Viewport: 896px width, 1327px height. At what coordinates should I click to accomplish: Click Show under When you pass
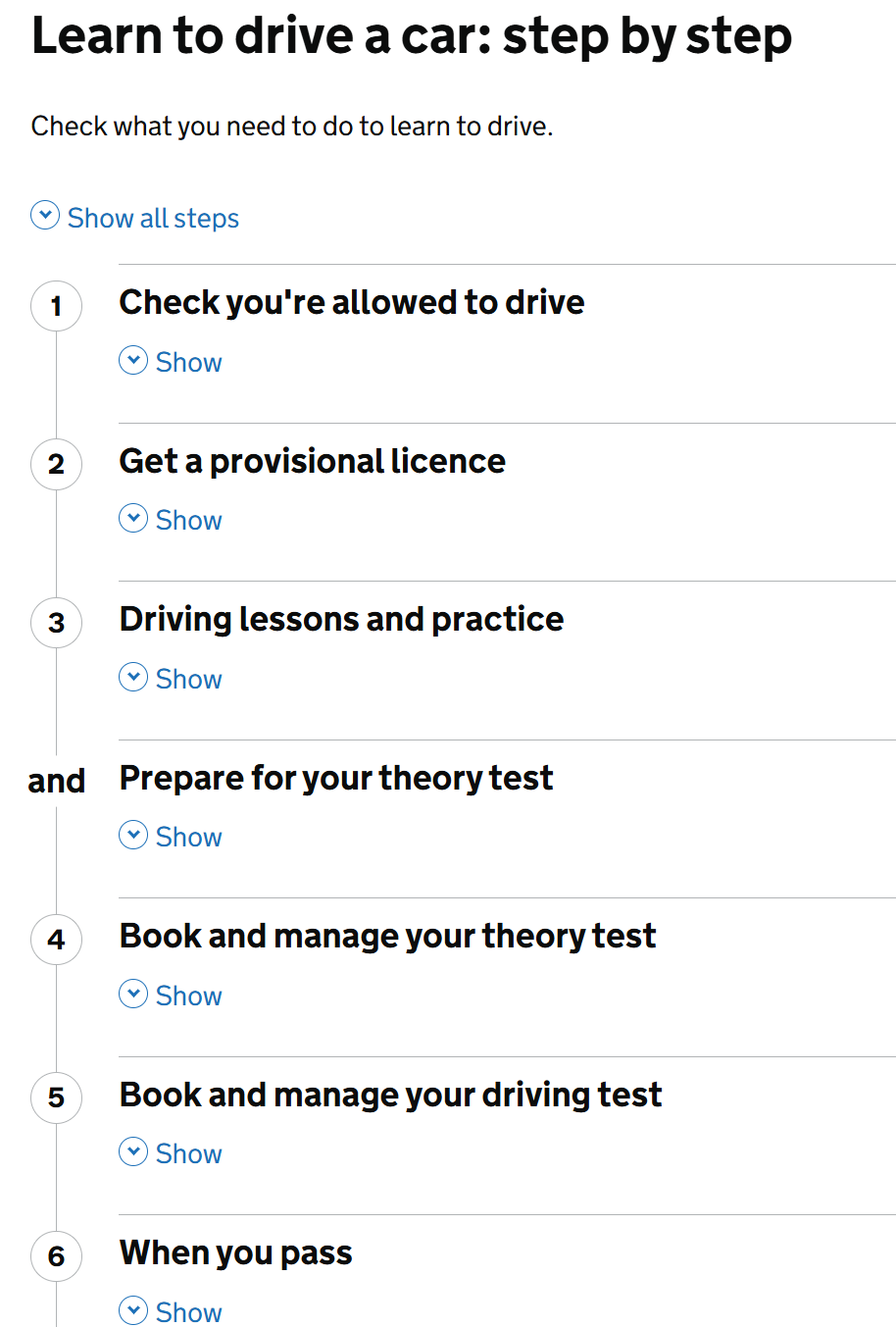click(x=188, y=1312)
